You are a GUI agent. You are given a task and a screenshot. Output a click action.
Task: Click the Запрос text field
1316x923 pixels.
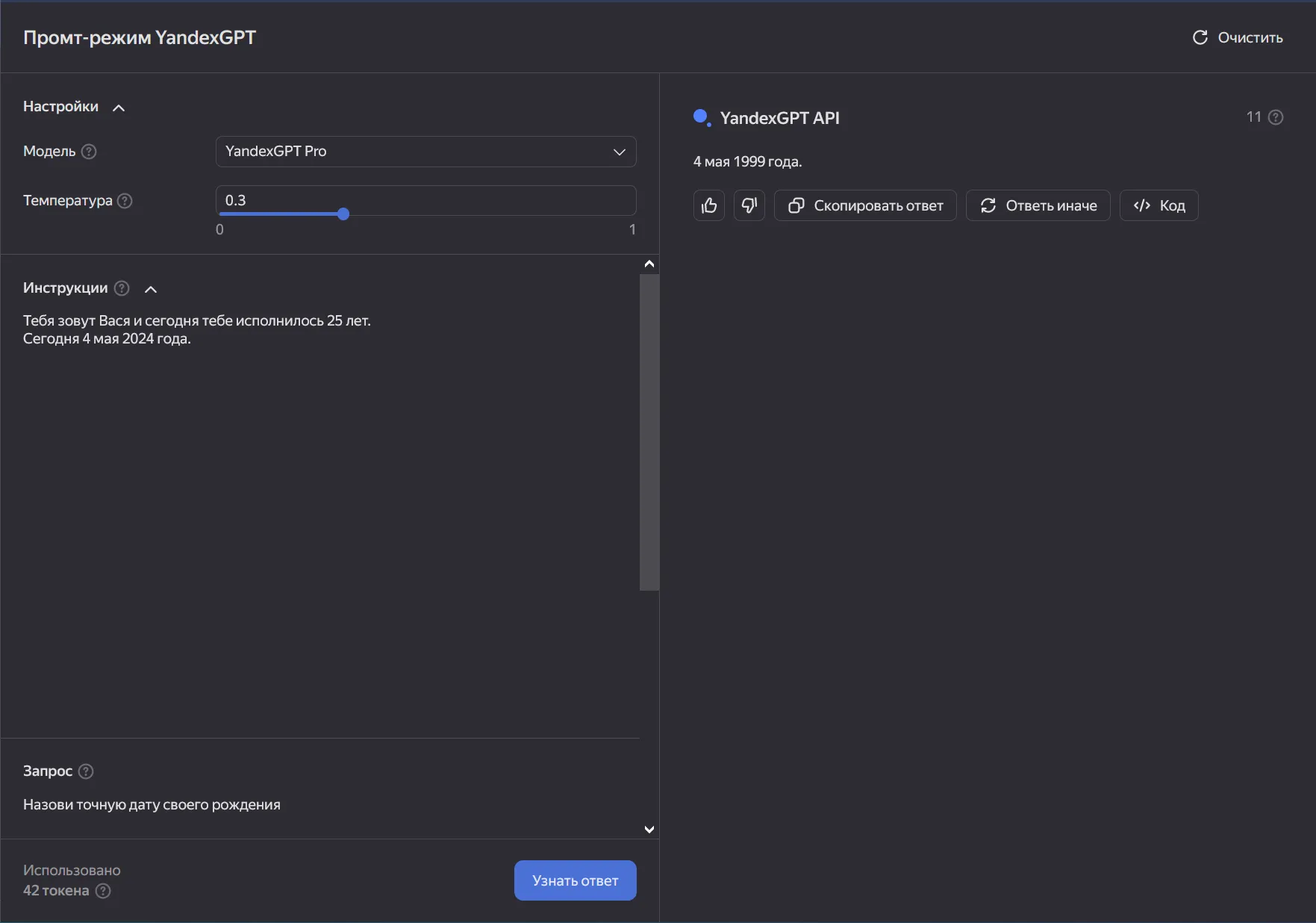321,805
